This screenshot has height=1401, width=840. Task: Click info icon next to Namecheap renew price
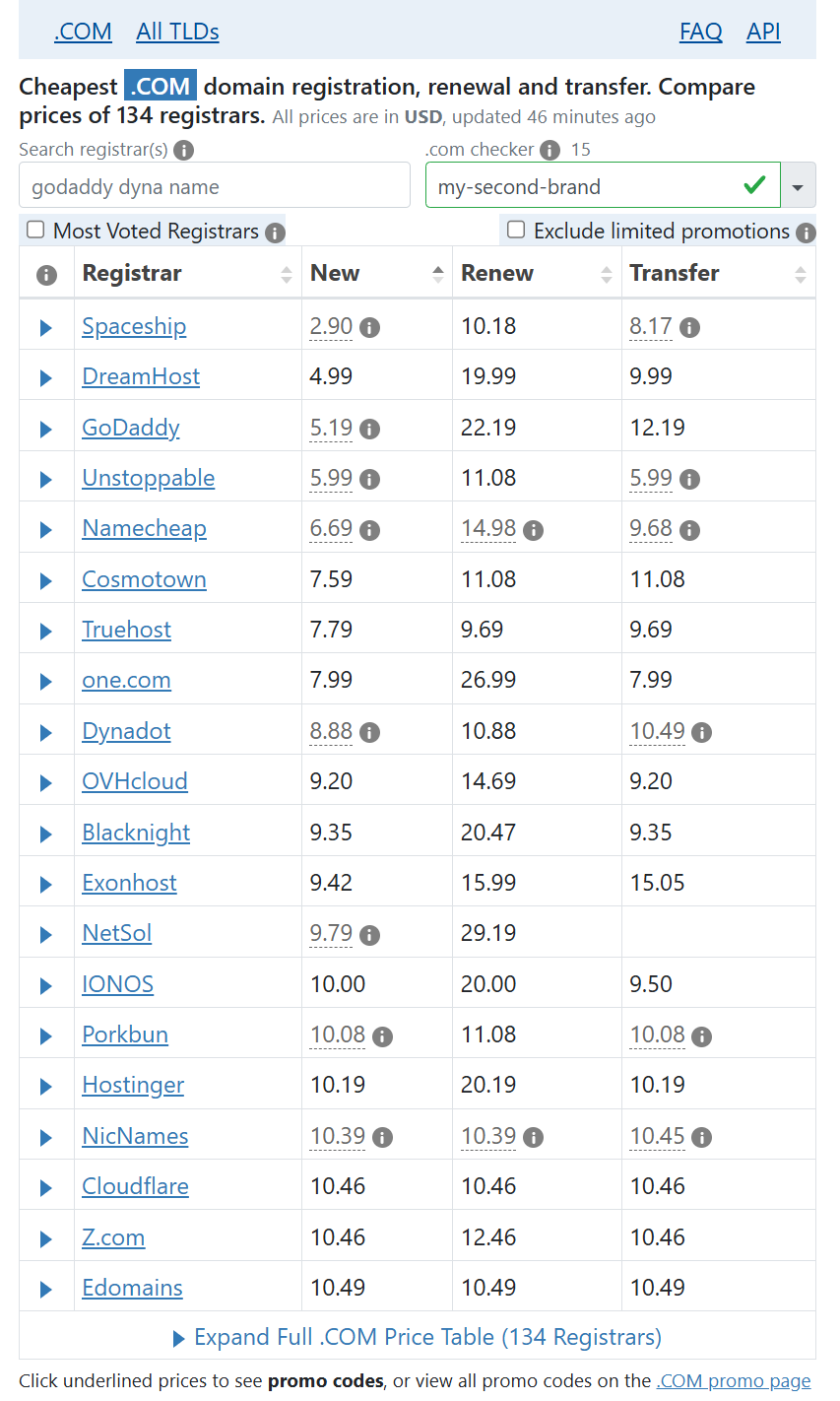tap(534, 530)
